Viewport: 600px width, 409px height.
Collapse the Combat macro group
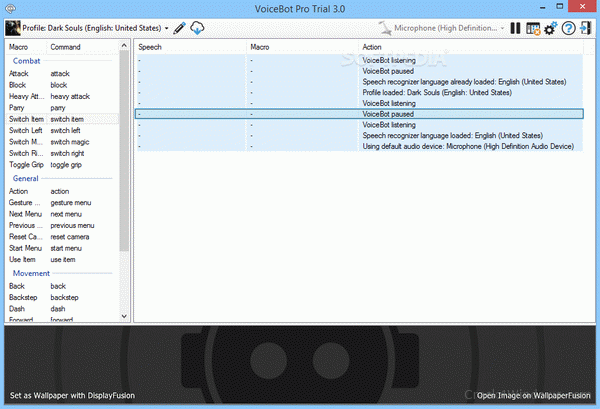click(x=26, y=61)
